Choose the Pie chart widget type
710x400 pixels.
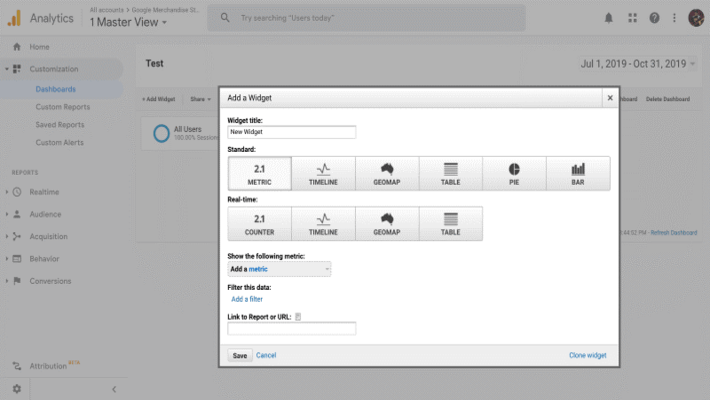point(514,174)
